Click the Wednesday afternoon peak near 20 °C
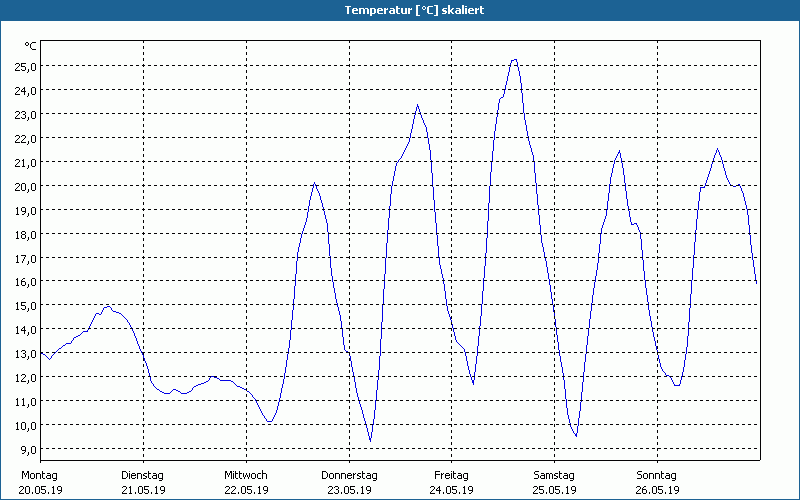The image size is (800, 500). click(314, 183)
